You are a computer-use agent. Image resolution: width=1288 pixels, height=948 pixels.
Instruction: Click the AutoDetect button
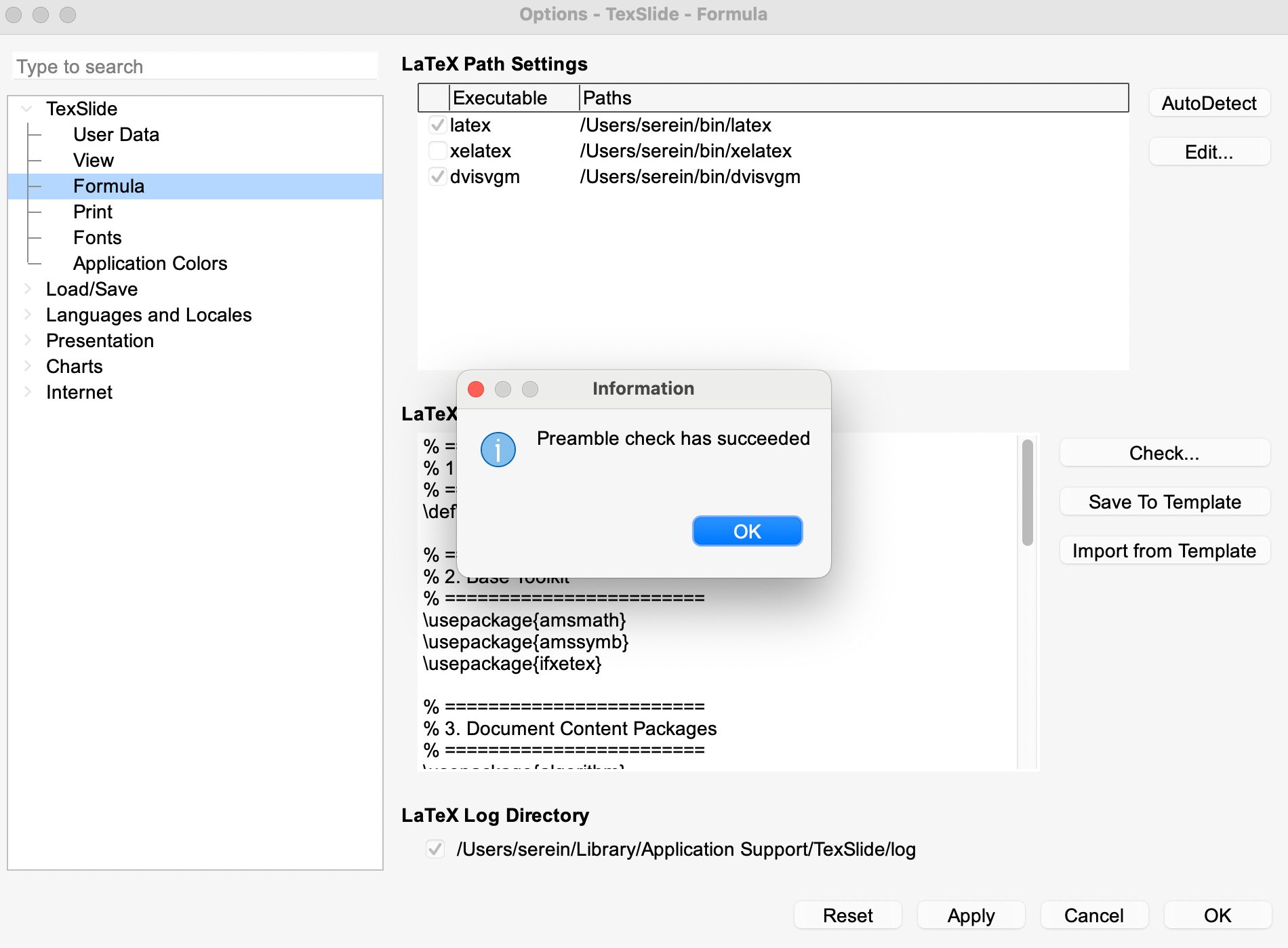(1209, 103)
